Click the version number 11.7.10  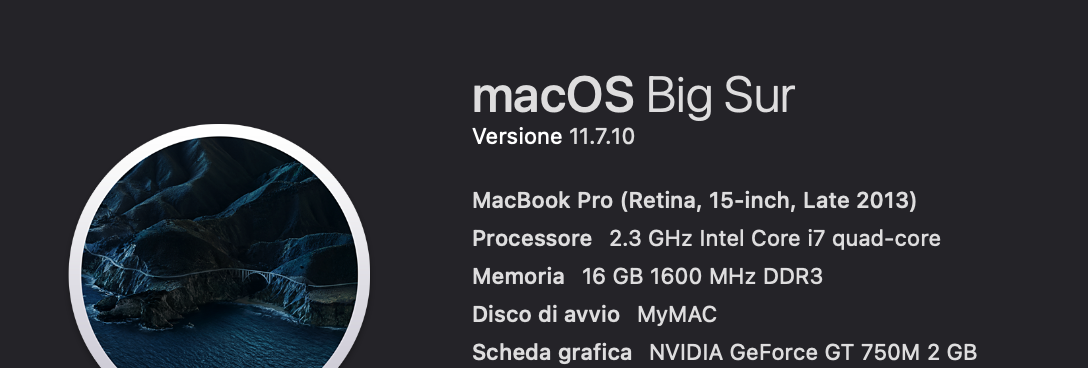click(602, 136)
